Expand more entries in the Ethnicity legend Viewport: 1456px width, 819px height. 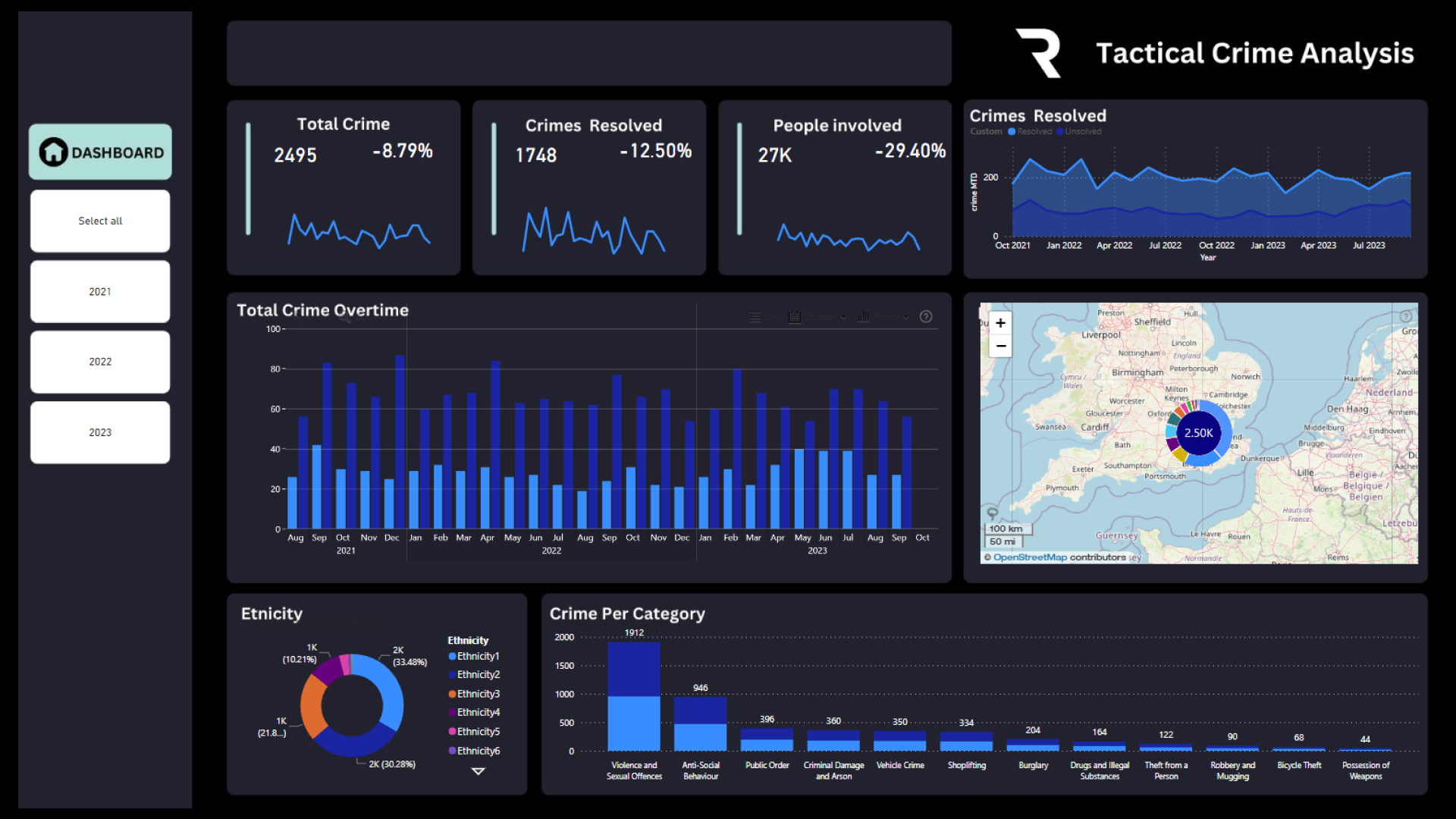tap(479, 771)
